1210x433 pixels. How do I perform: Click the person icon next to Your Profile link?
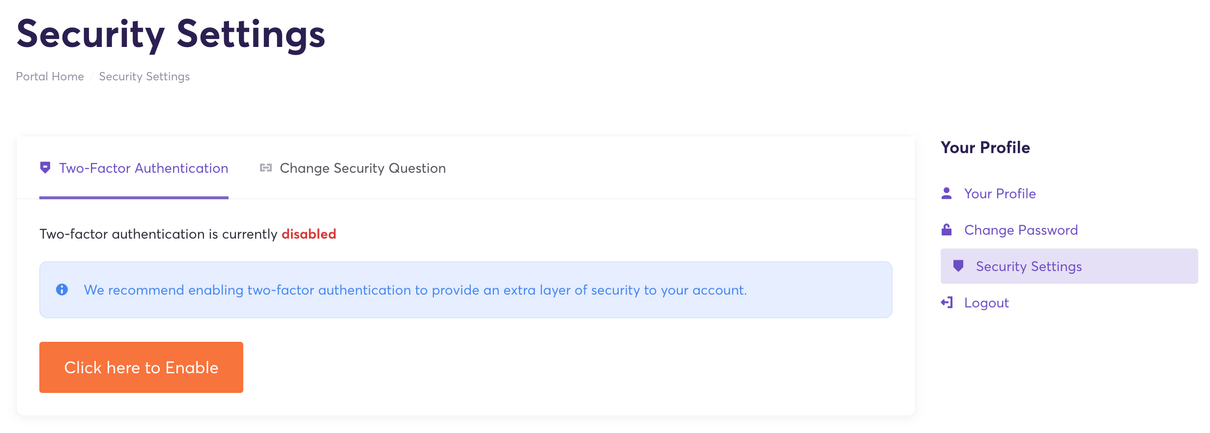947,193
